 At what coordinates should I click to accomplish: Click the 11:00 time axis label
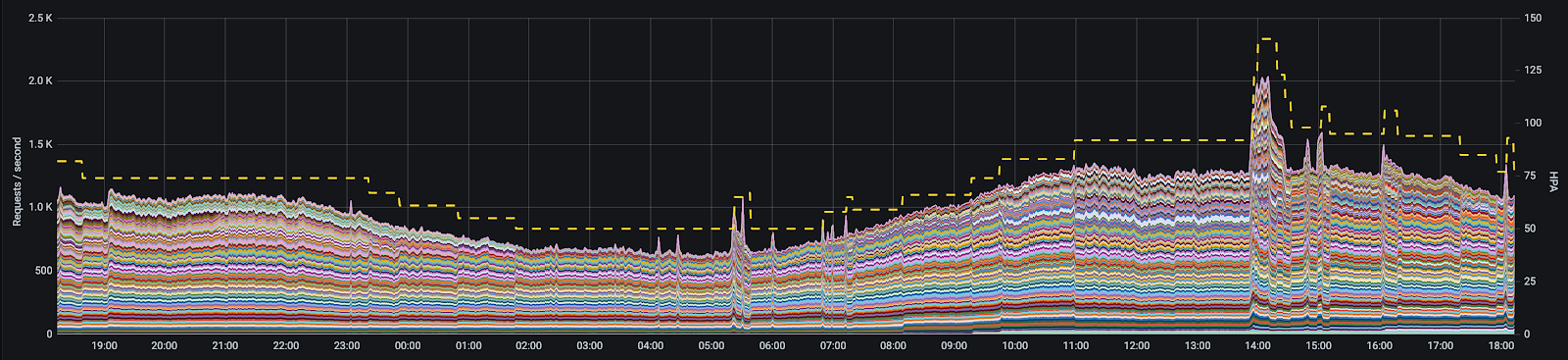1076,346
